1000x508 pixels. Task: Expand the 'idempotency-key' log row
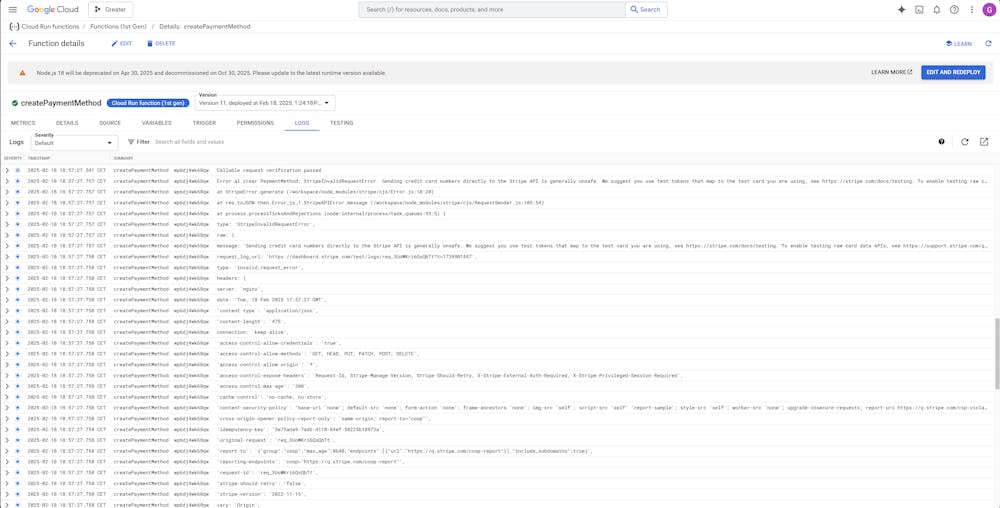(7, 429)
